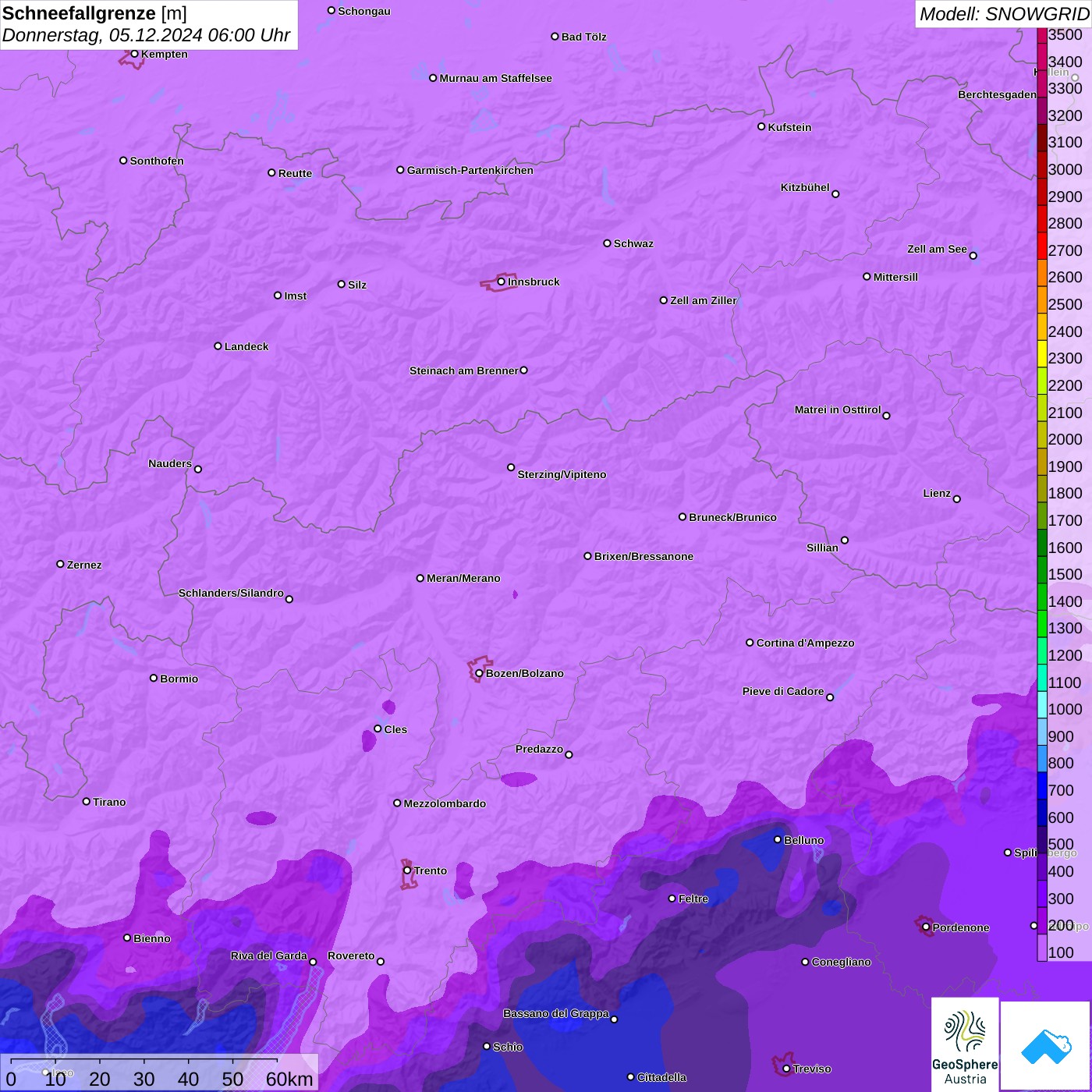The height and width of the screenshot is (1092, 1092).
Task: Click the 'Modell: SNOWGRID' label
Action: pos(1004,13)
